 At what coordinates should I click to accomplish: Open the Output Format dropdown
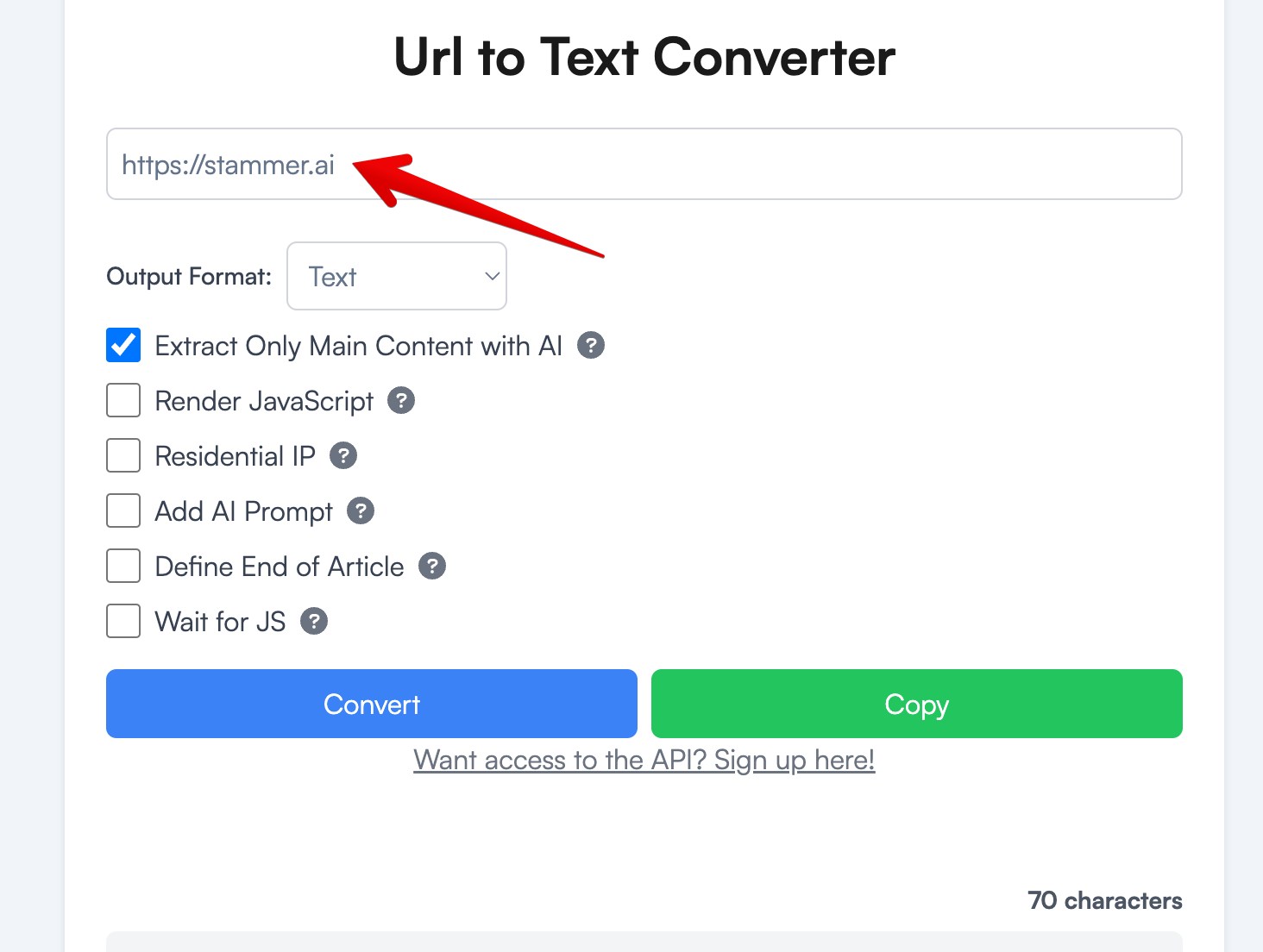(x=396, y=276)
